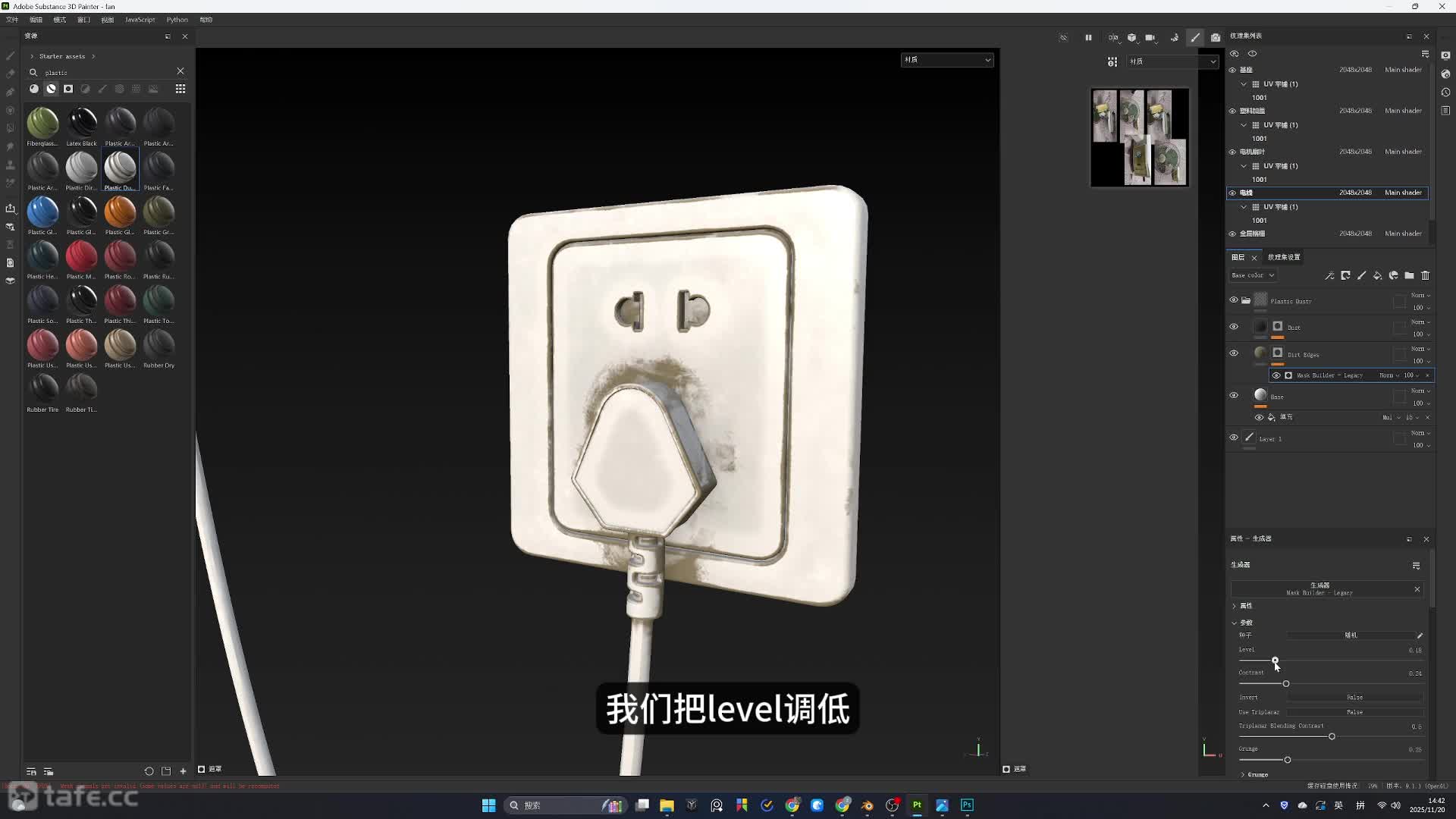Clear the plastic search field
Image resolution: width=1456 pixels, height=819 pixels.
tap(180, 71)
